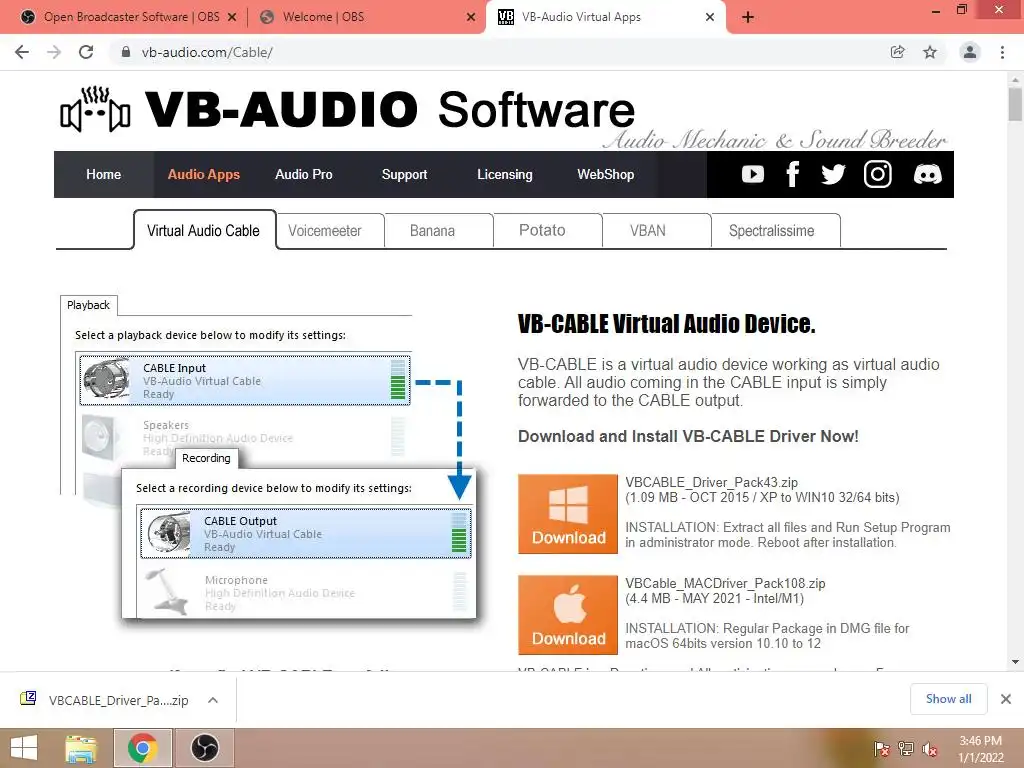Click the network tray icon
The width and height of the screenshot is (1024, 768).
[x=906, y=749]
